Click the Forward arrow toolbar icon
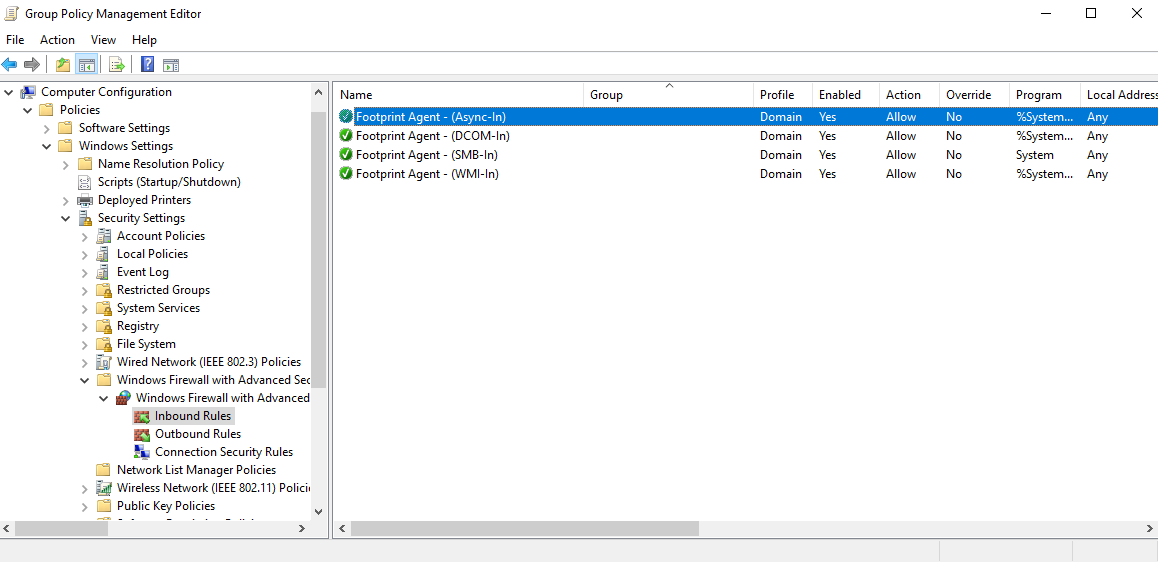 (x=32, y=65)
